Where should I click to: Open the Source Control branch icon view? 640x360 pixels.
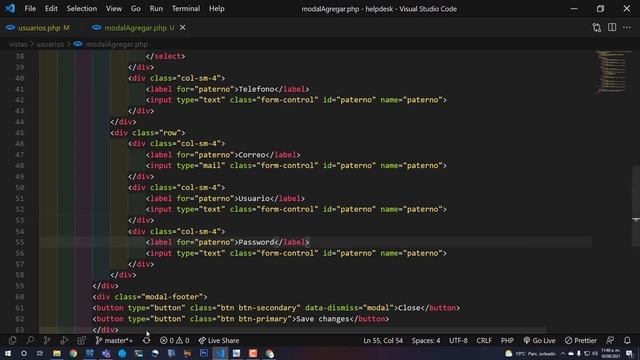coord(47,340)
